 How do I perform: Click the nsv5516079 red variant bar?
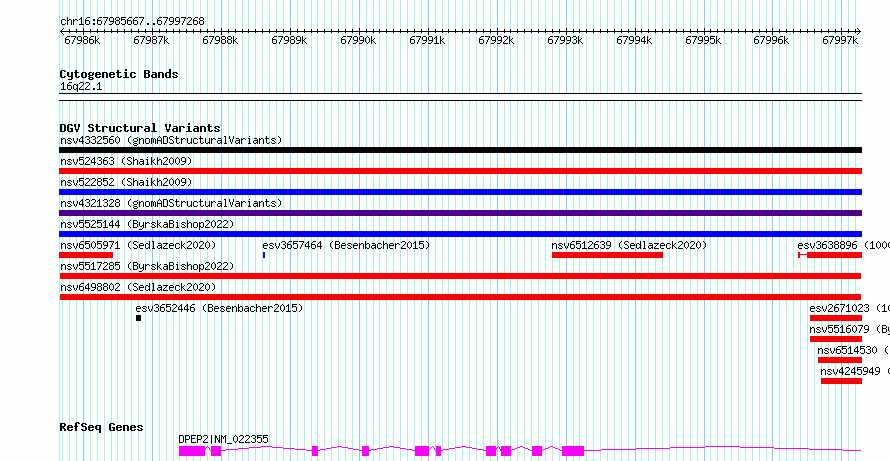(x=836, y=339)
